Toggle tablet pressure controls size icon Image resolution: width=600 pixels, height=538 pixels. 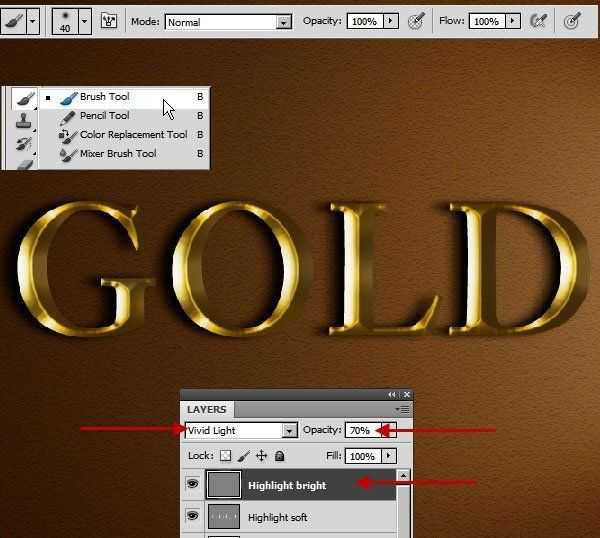572,21
